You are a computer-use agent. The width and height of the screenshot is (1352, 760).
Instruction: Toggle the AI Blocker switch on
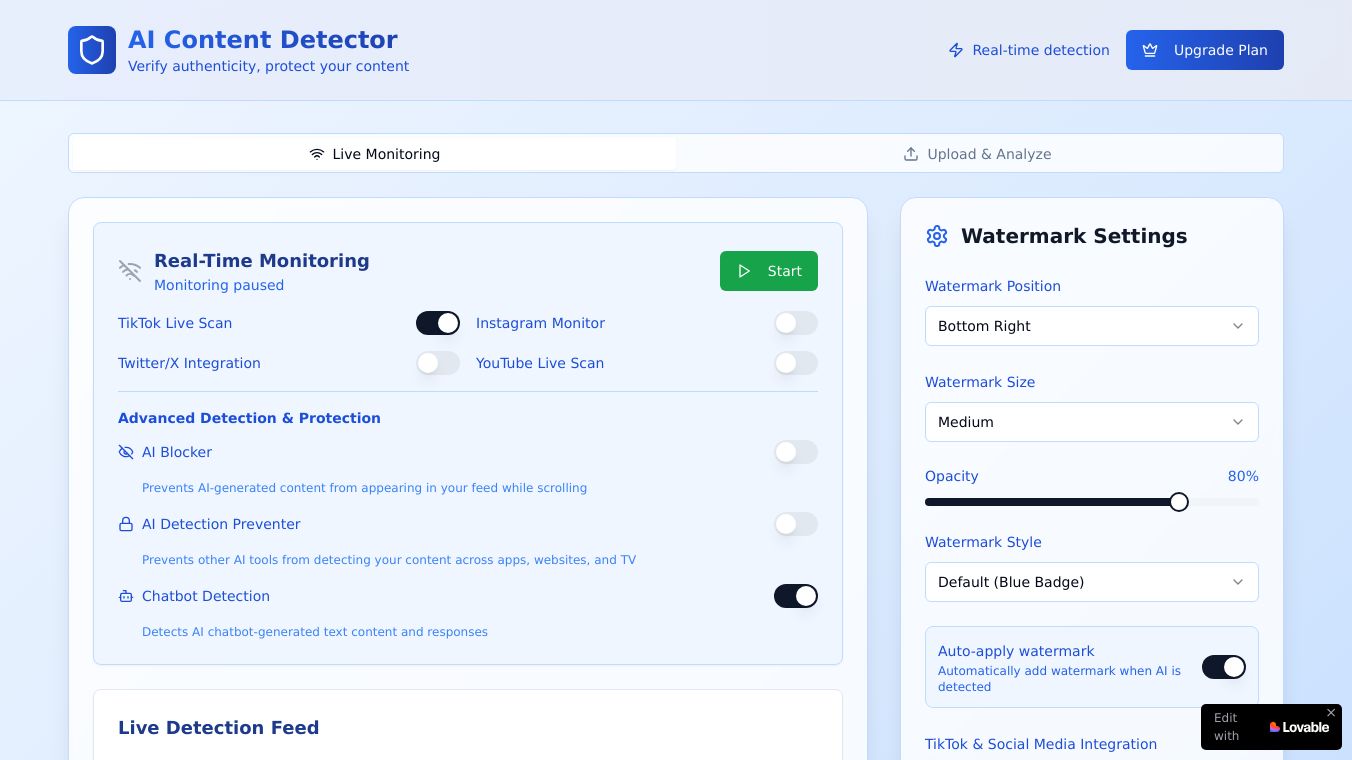point(796,452)
